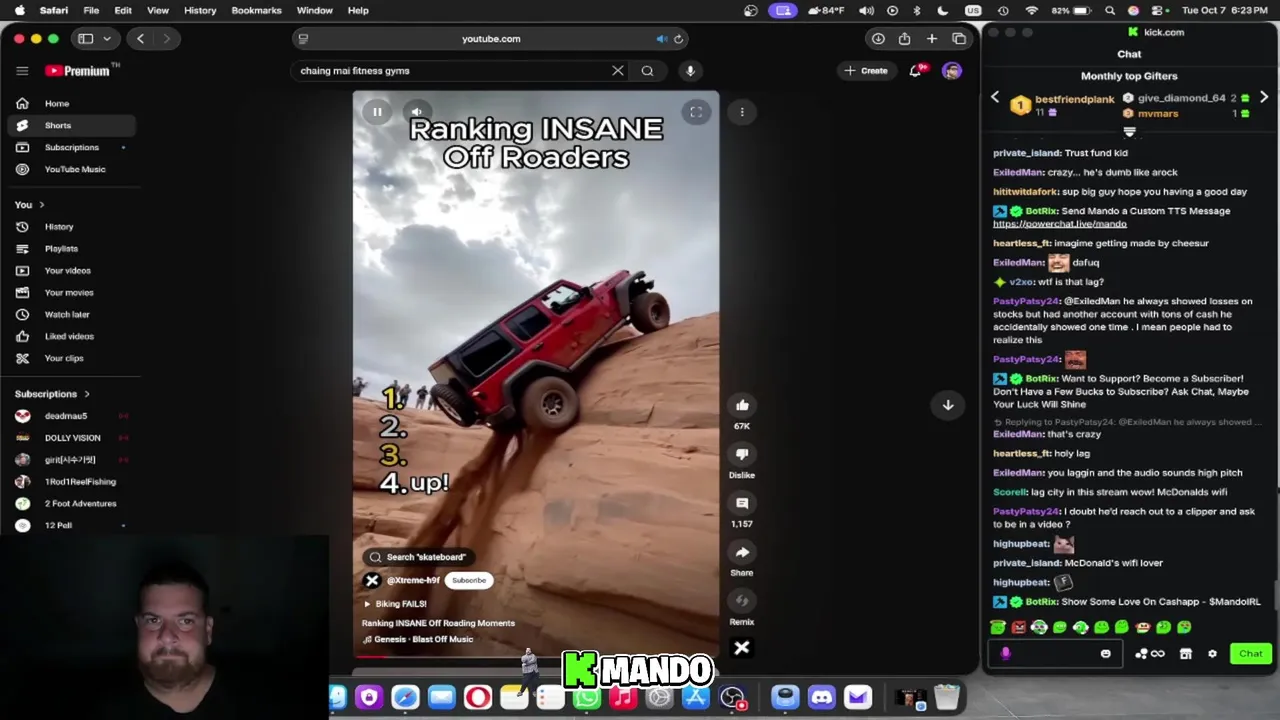The height and width of the screenshot is (720, 1280).
Task: Open DOLLY VISION channel subscription
Action: point(70,438)
